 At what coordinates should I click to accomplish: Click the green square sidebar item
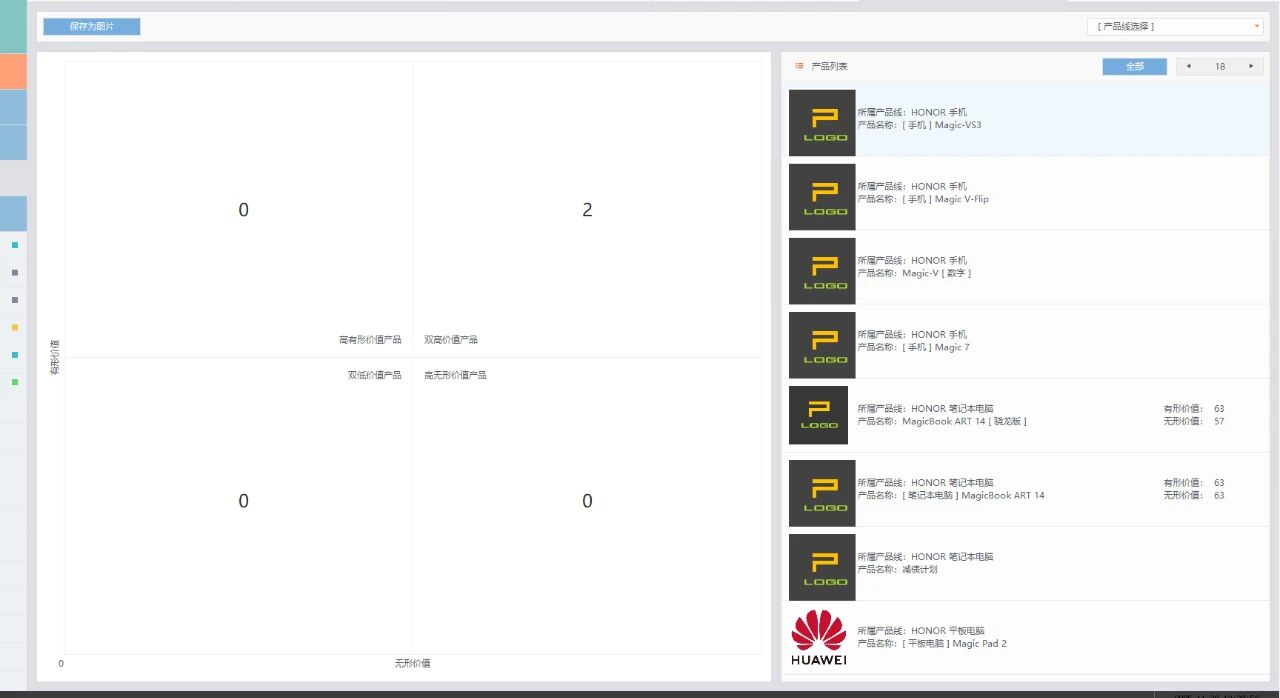pyautogui.click(x=15, y=382)
